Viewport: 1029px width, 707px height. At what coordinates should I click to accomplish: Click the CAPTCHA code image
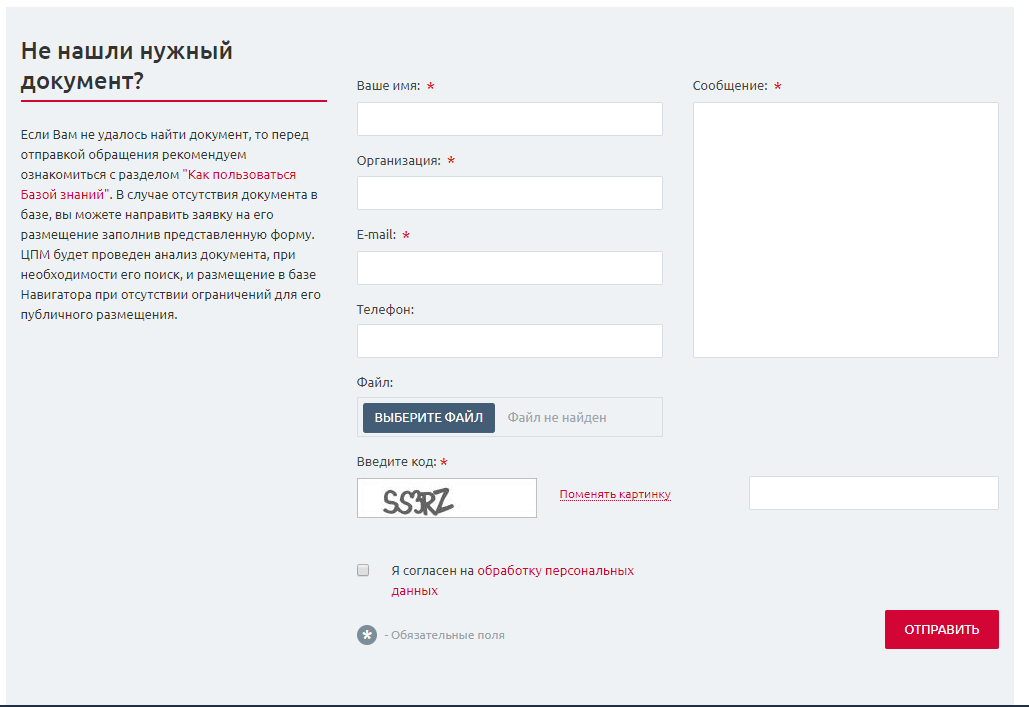(446, 498)
